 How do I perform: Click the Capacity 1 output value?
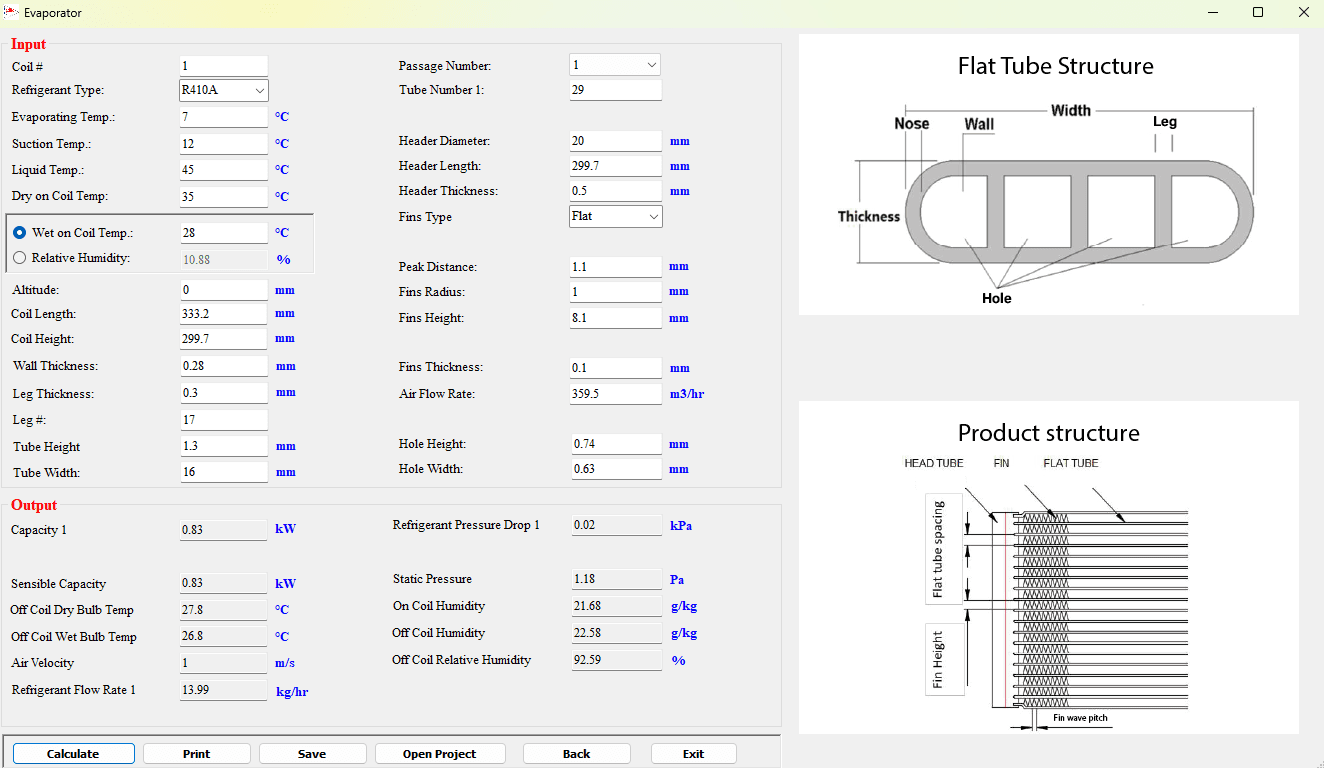[x=224, y=530]
